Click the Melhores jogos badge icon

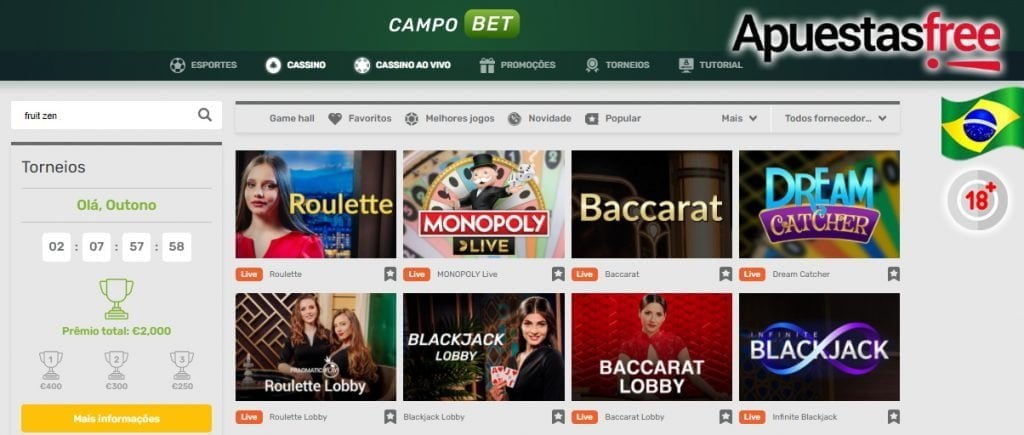coord(411,119)
